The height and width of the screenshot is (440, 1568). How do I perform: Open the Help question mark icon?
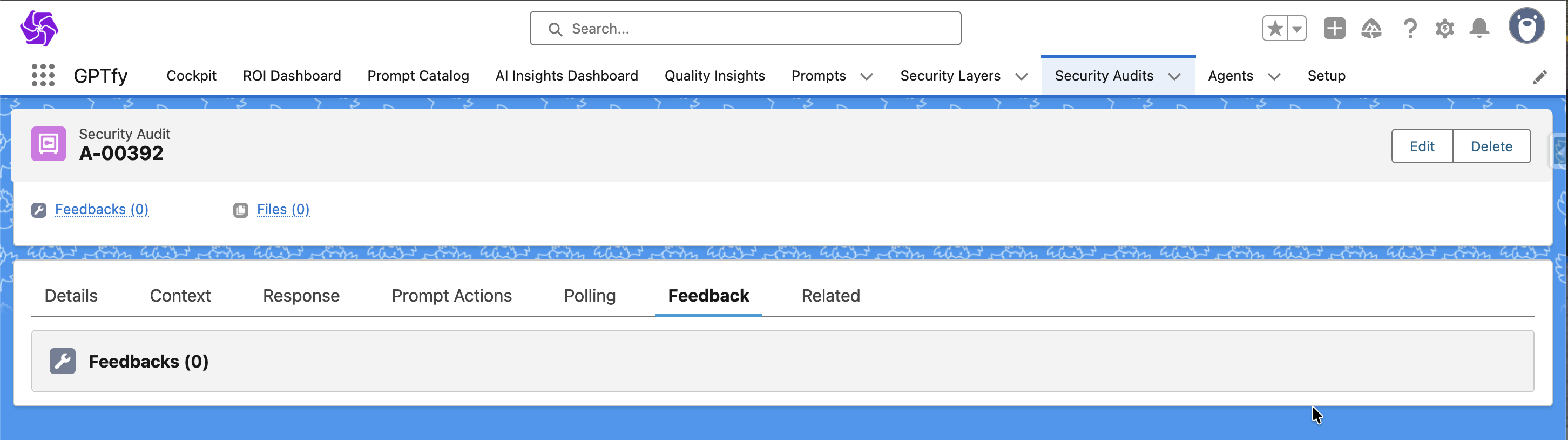coord(1409,29)
